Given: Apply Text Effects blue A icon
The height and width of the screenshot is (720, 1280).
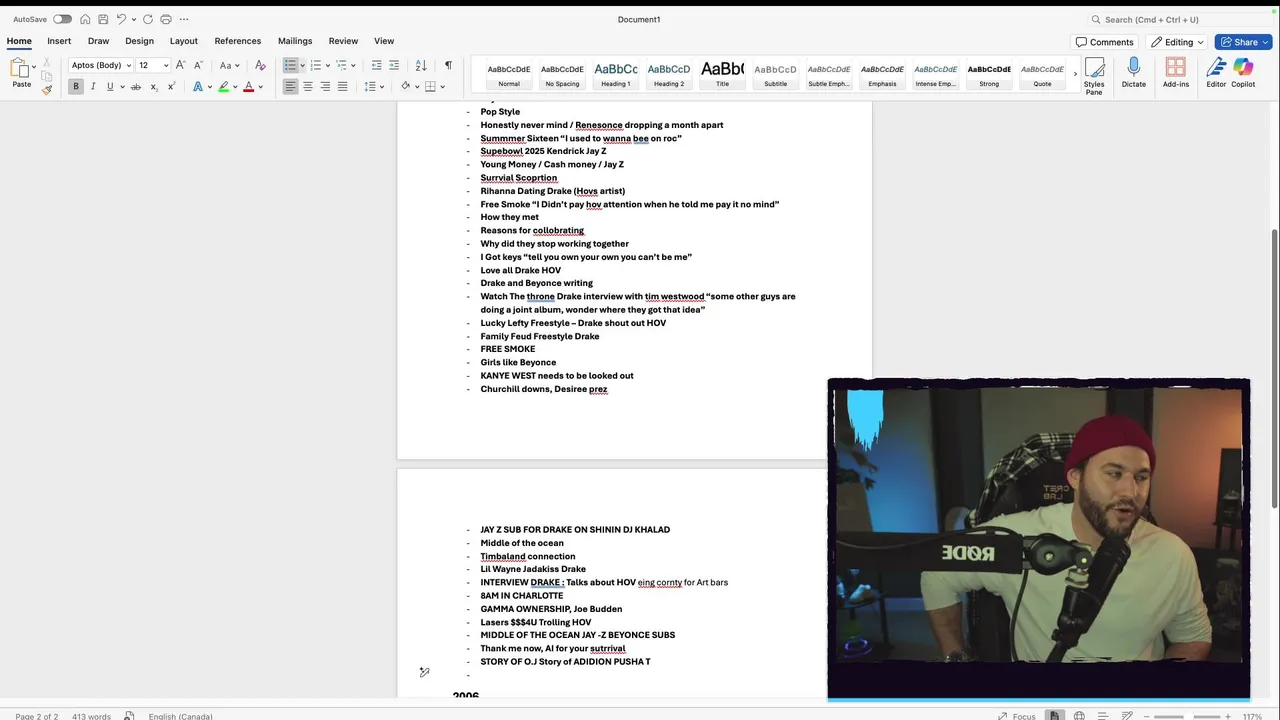Looking at the screenshot, I should (x=198, y=87).
